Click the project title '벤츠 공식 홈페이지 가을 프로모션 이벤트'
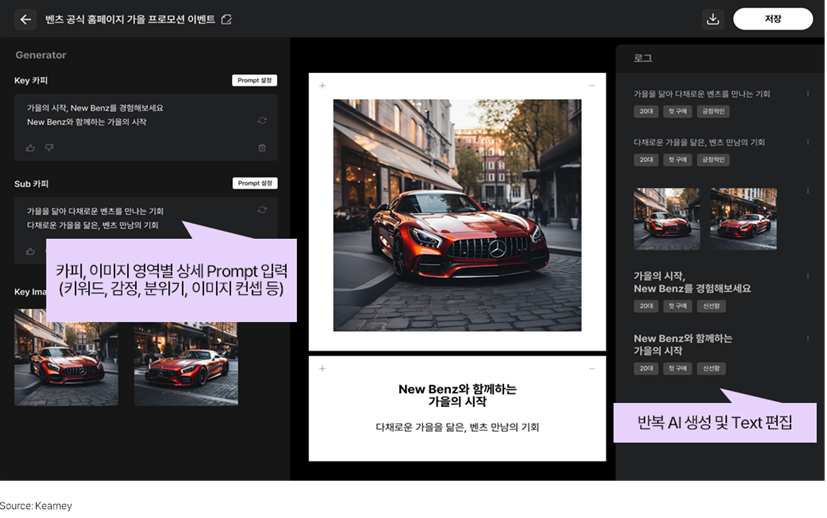The width and height of the screenshot is (827, 518). coord(130,20)
